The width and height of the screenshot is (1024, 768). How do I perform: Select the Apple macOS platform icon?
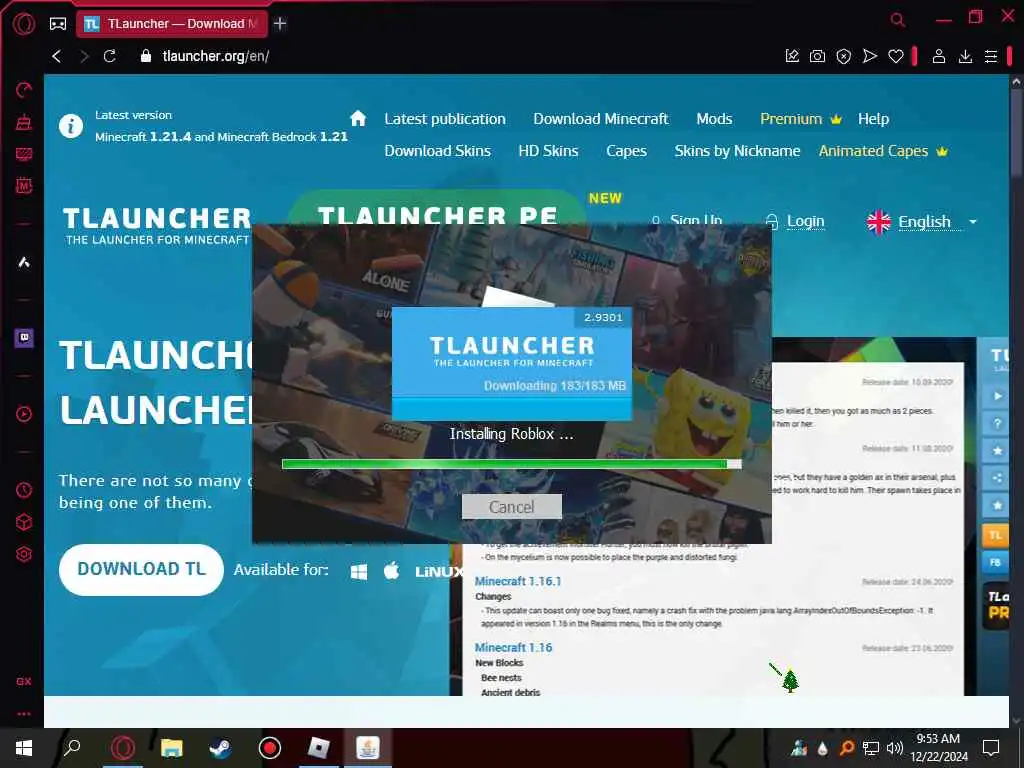(391, 571)
